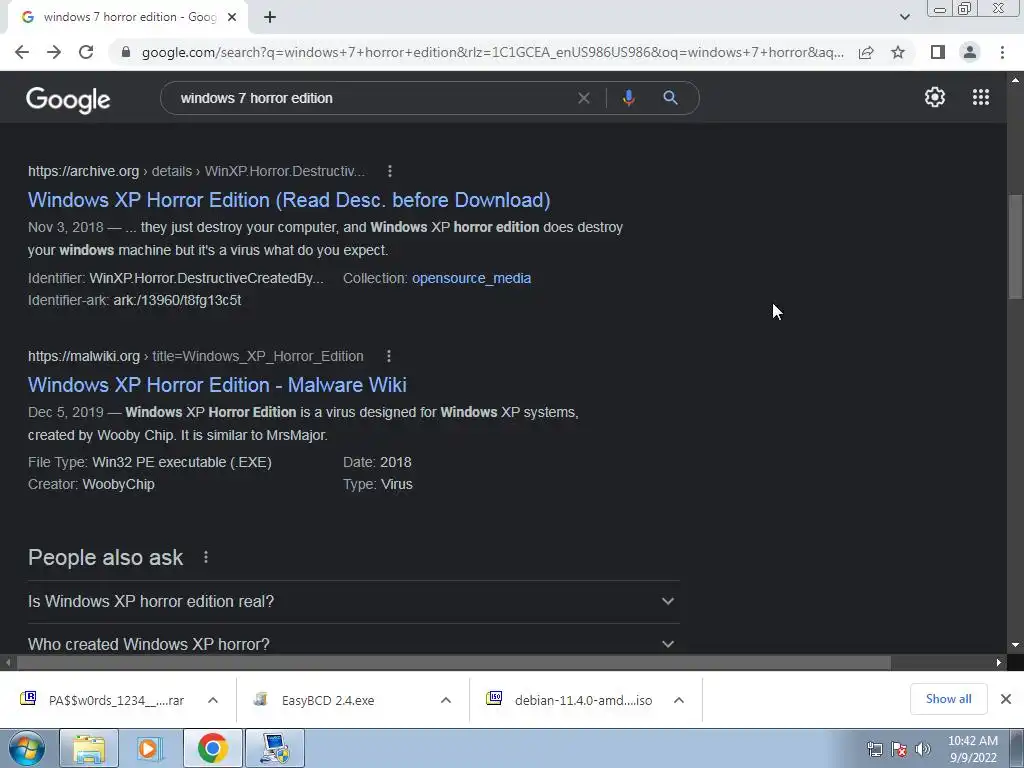
Task: Open the Chrome side panel
Action: click(937, 52)
